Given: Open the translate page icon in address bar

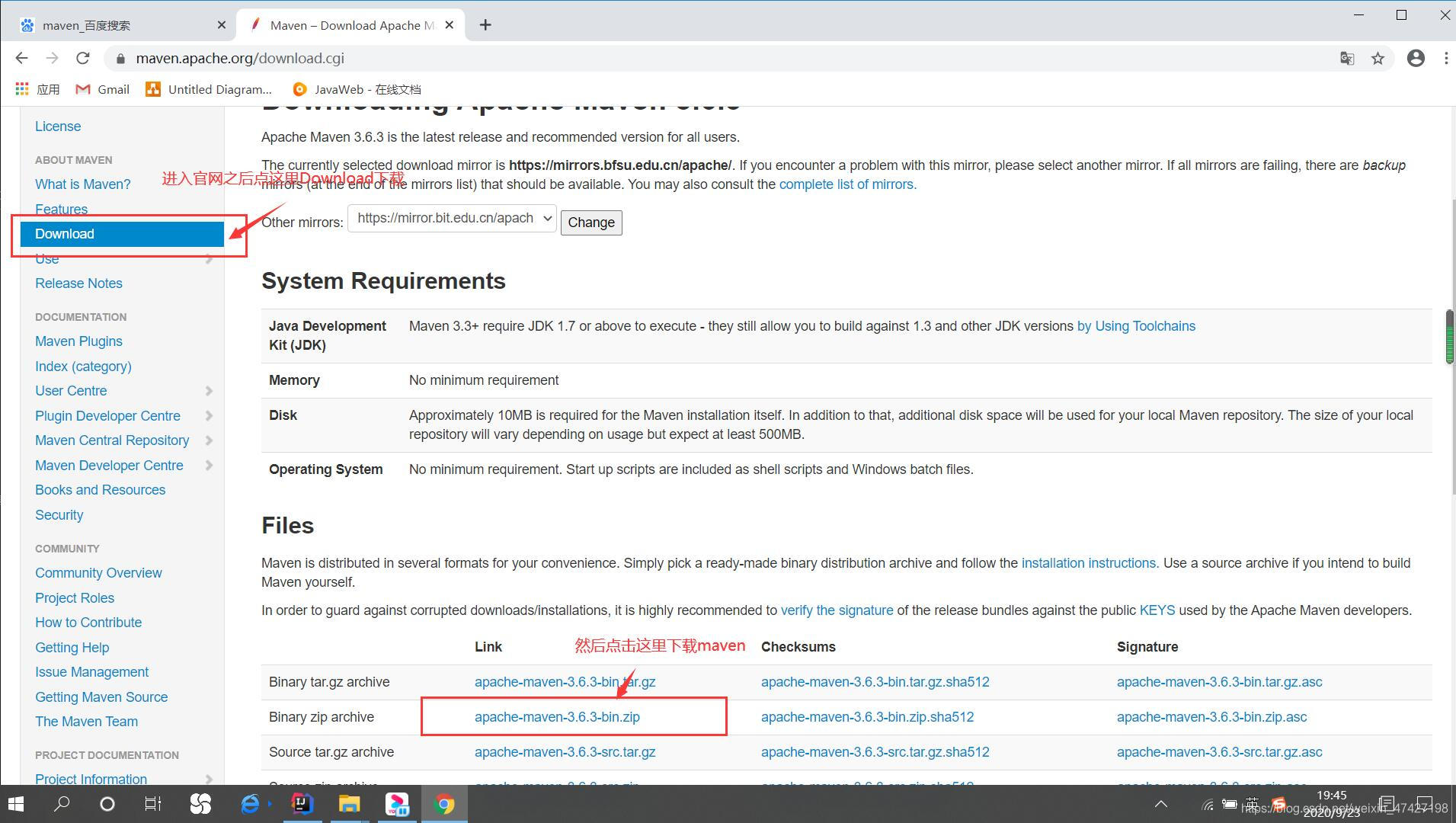Looking at the screenshot, I should point(1347,58).
